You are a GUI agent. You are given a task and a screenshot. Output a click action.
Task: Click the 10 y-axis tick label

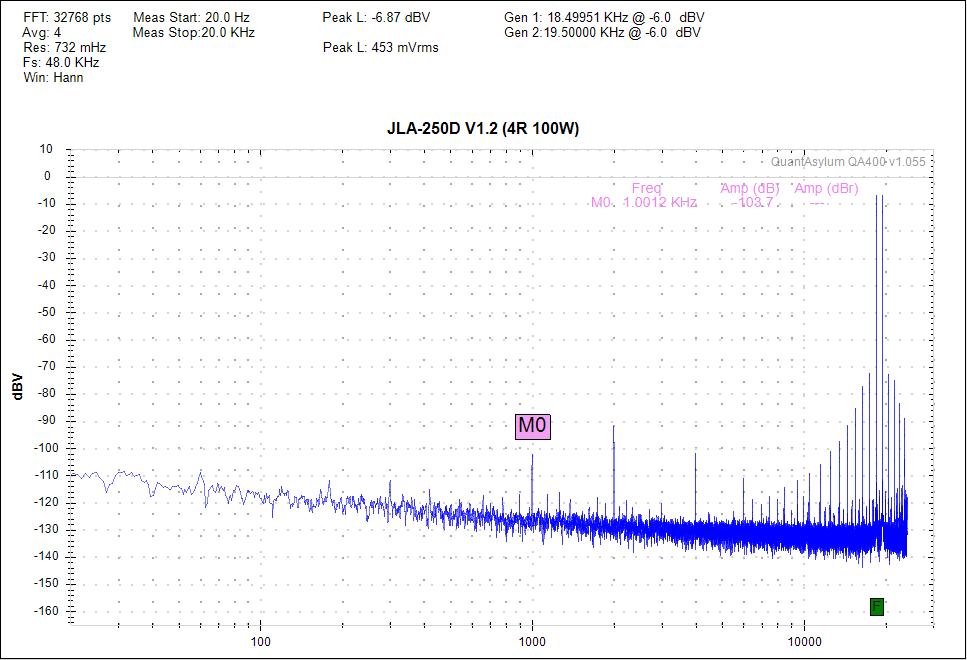46,149
